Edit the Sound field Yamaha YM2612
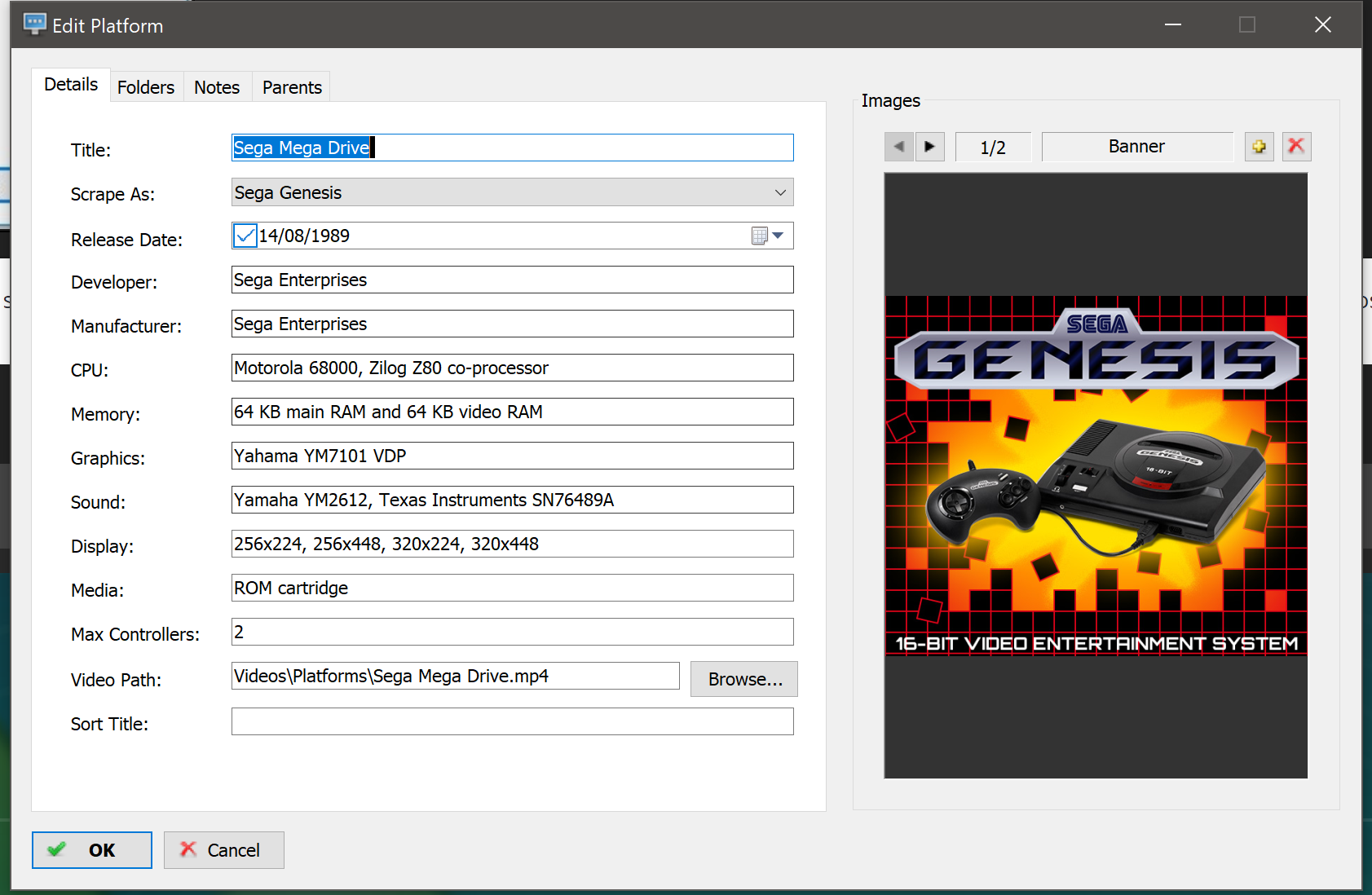The height and width of the screenshot is (895, 1372). 513,500
